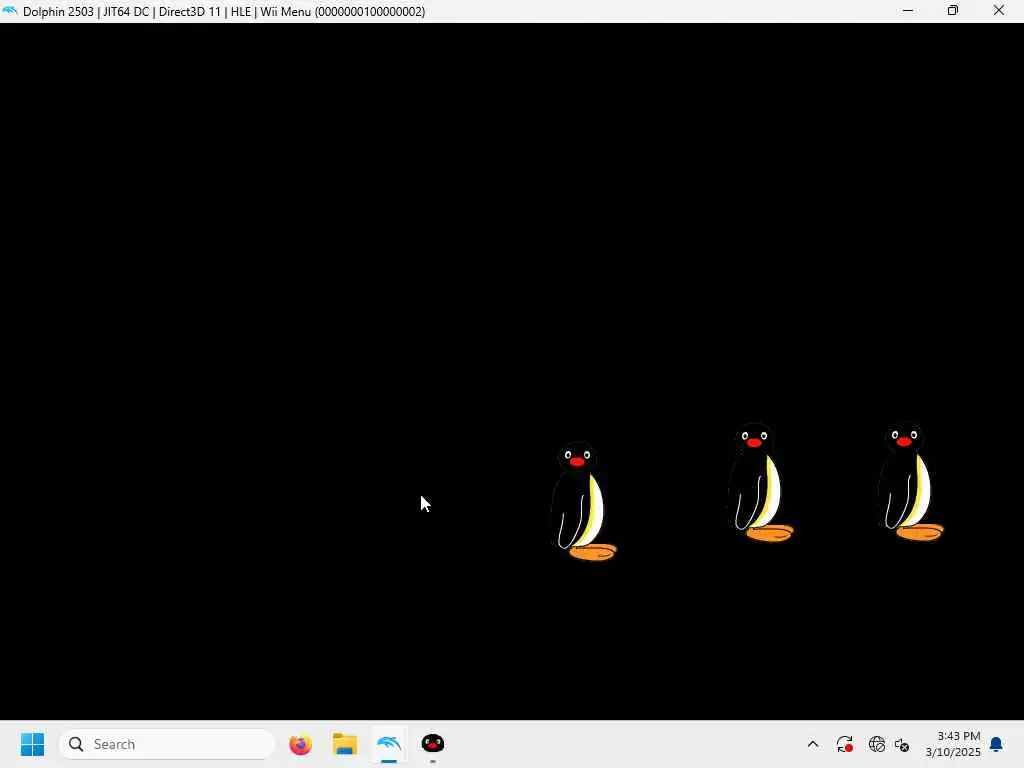
Task: Open the Pingu penguin taskbar app
Action: (432, 743)
